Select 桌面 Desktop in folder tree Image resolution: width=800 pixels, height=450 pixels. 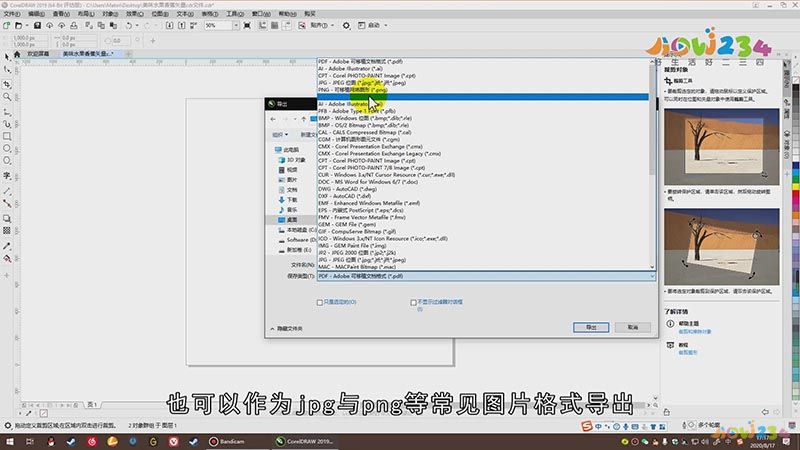(x=287, y=220)
